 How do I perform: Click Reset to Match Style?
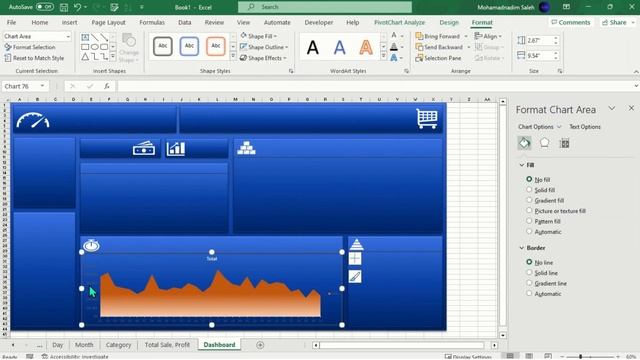coord(34,58)
